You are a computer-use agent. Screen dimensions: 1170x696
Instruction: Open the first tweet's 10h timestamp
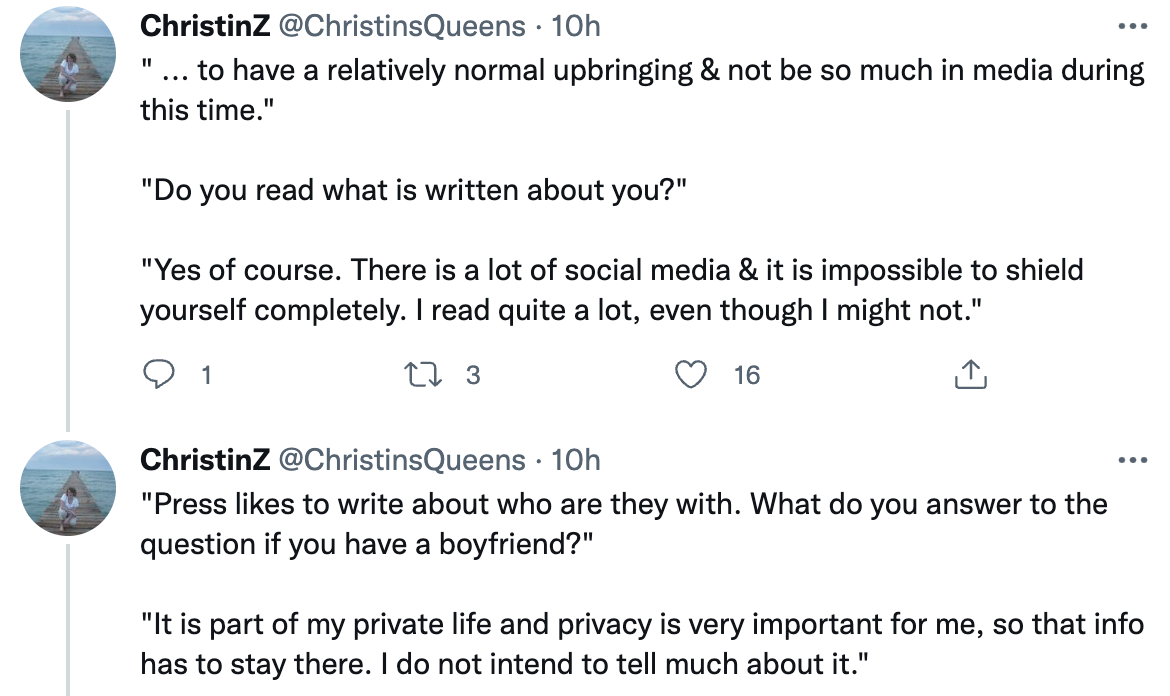pos(575,25)
